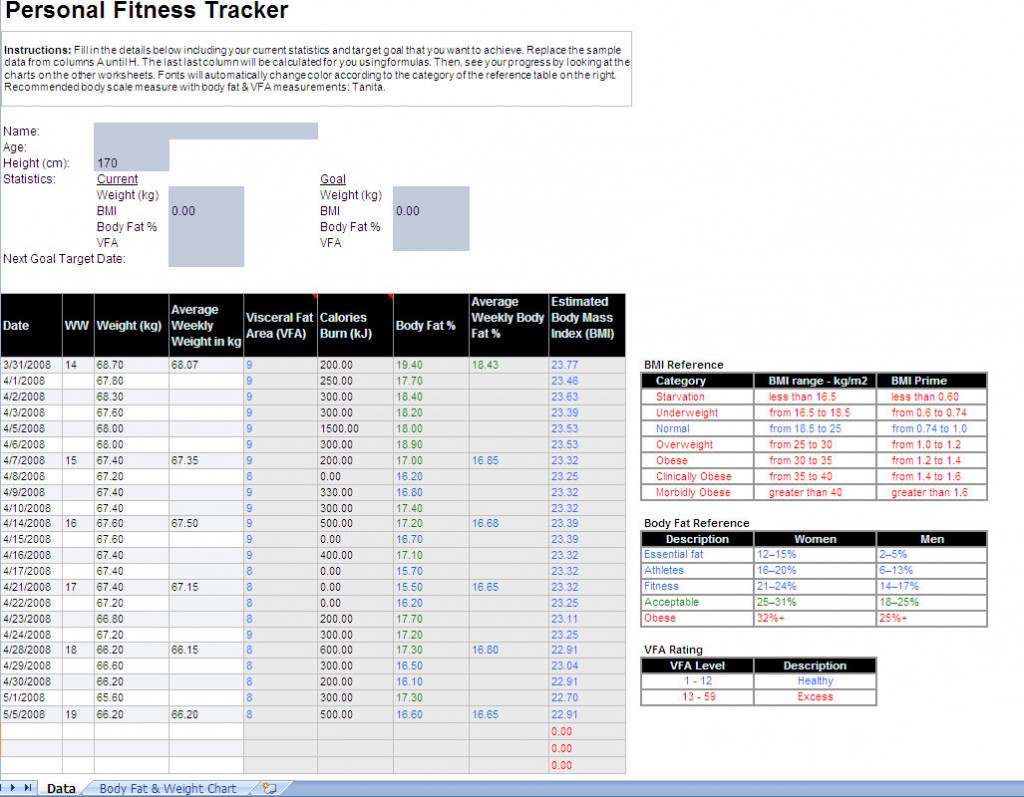Select the Current BMI cell showing 0.00
The height and width of the screenshot is (797, 1024).
click(x=206, y=210)
